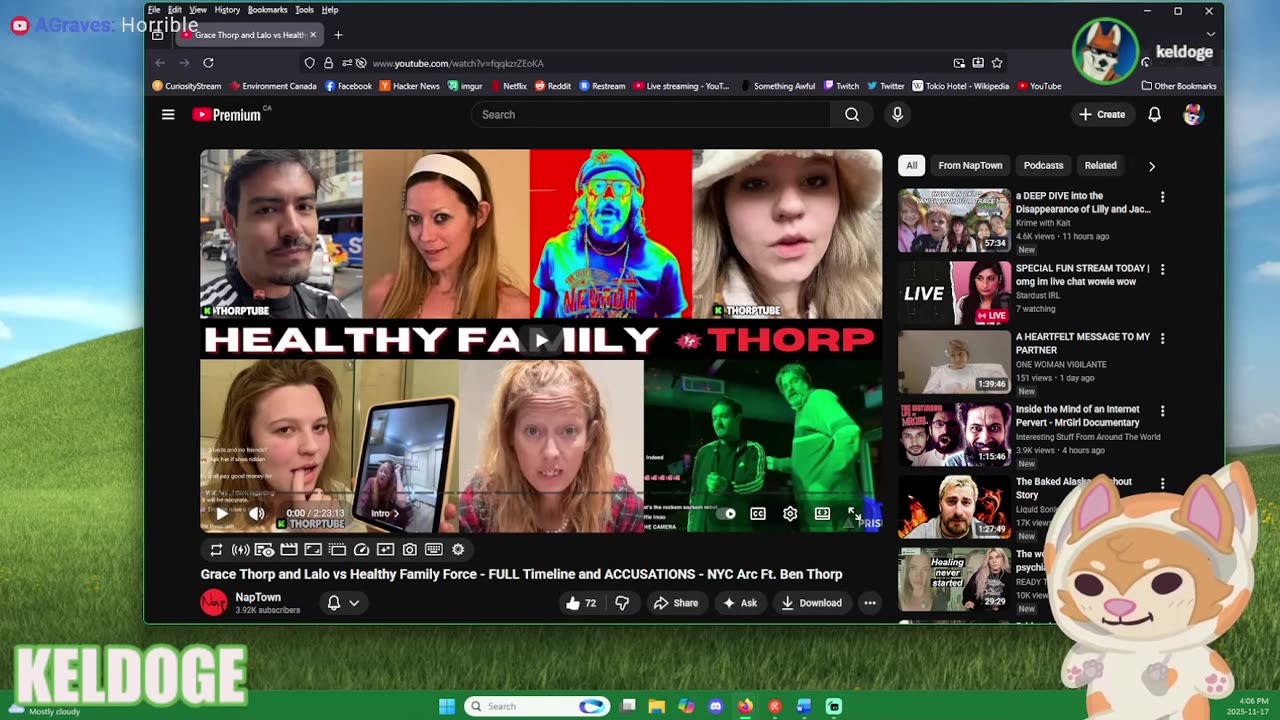The width and height of the screenshot is (1280, 720).
Task: Mute the video volume speaker icon
Action: [x=256, y=513]
